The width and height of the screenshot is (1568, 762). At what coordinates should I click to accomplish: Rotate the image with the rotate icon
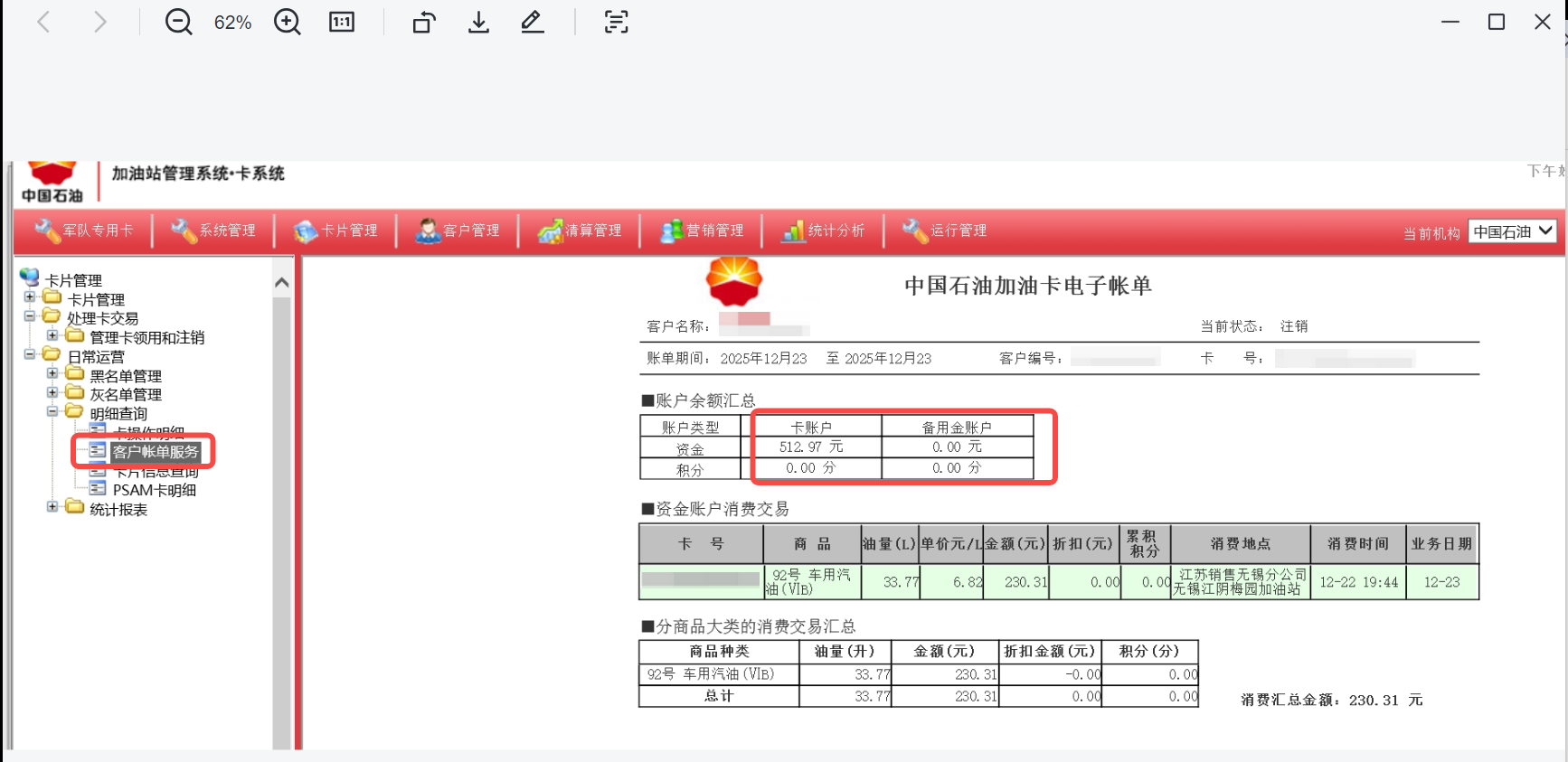click(x=424, y=22)
